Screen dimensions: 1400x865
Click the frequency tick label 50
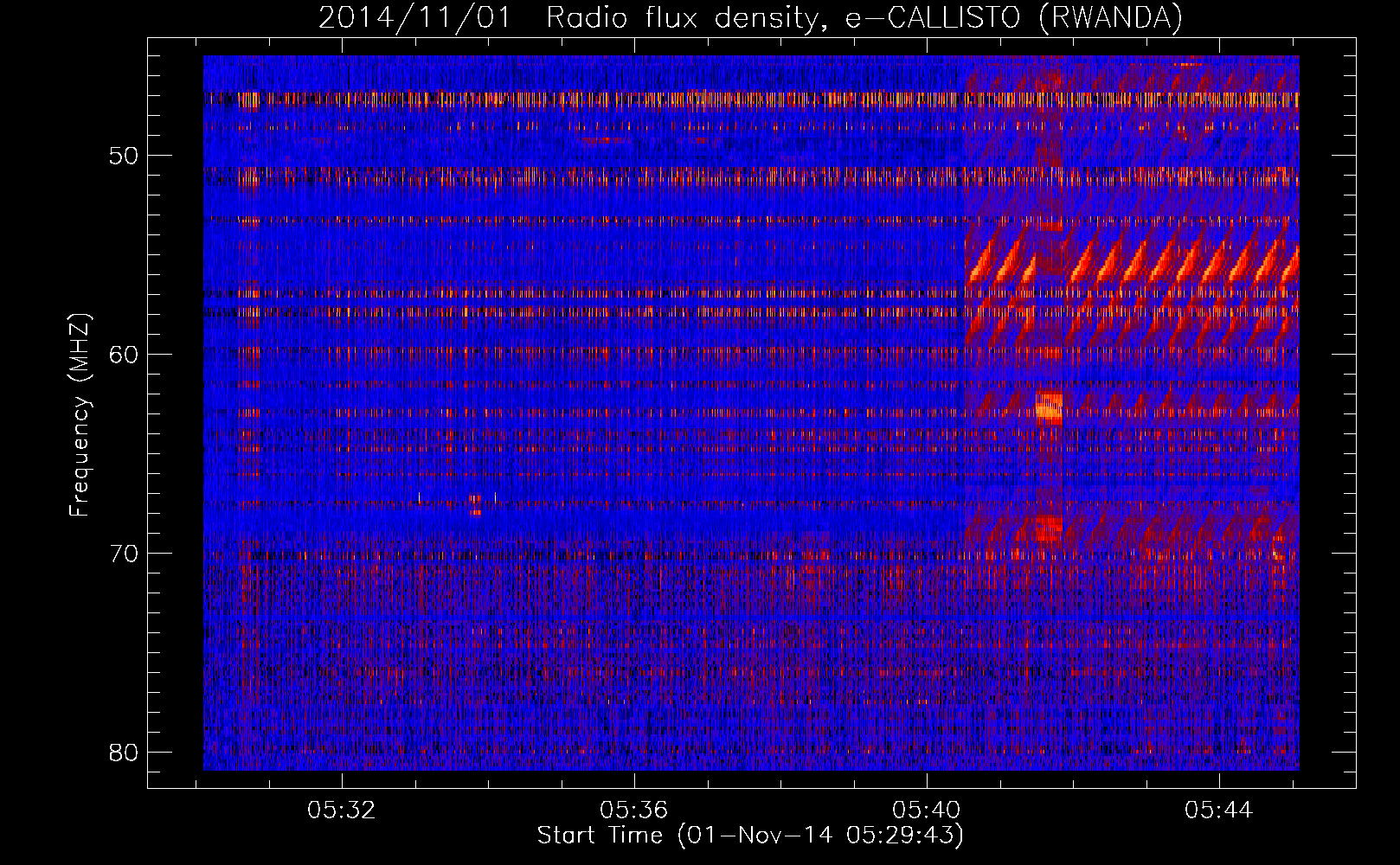coord(125,156)
